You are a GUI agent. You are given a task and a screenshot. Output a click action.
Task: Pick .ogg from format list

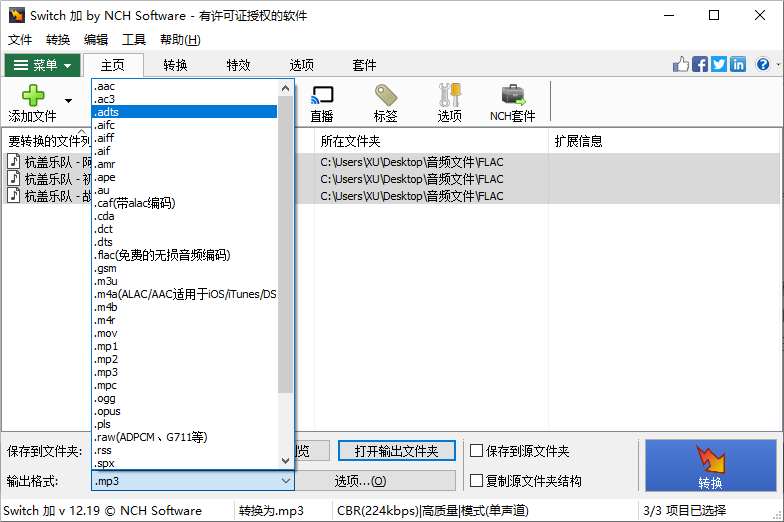[184, 398]
